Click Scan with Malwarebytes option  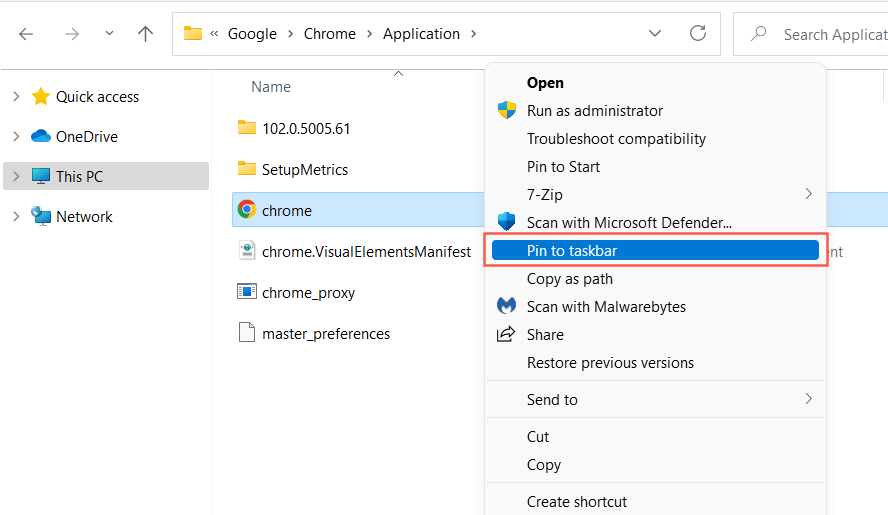pos(606,306)
